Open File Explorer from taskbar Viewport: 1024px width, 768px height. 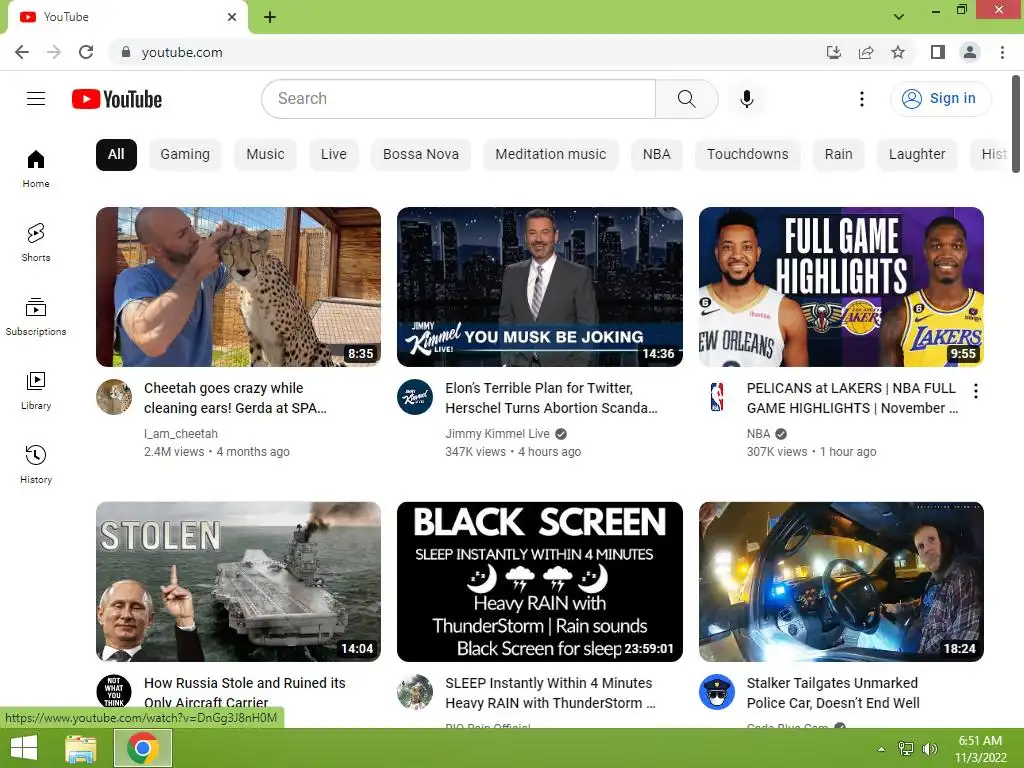coord(81,748)
